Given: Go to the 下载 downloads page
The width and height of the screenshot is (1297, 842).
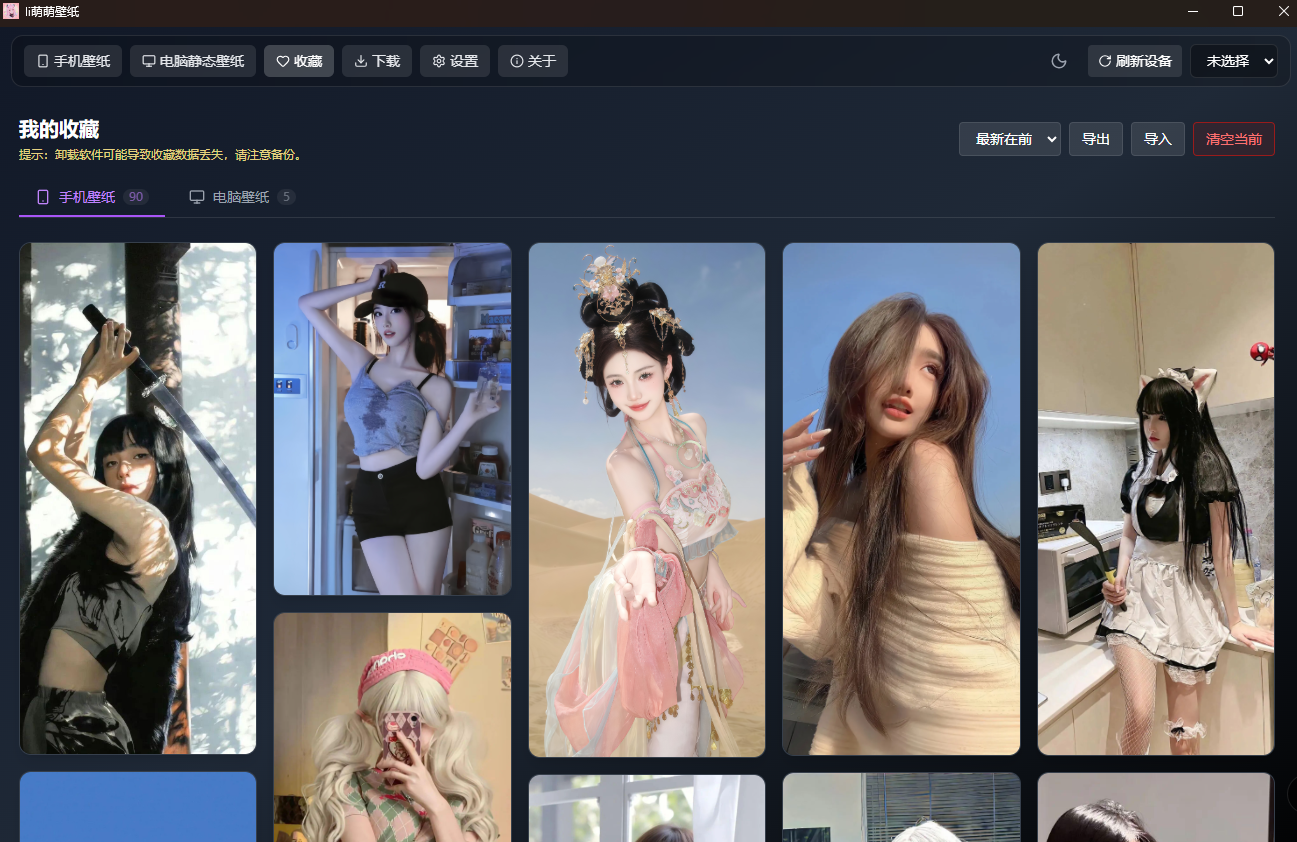Looking at the screenshot, I should pos(377,61).
